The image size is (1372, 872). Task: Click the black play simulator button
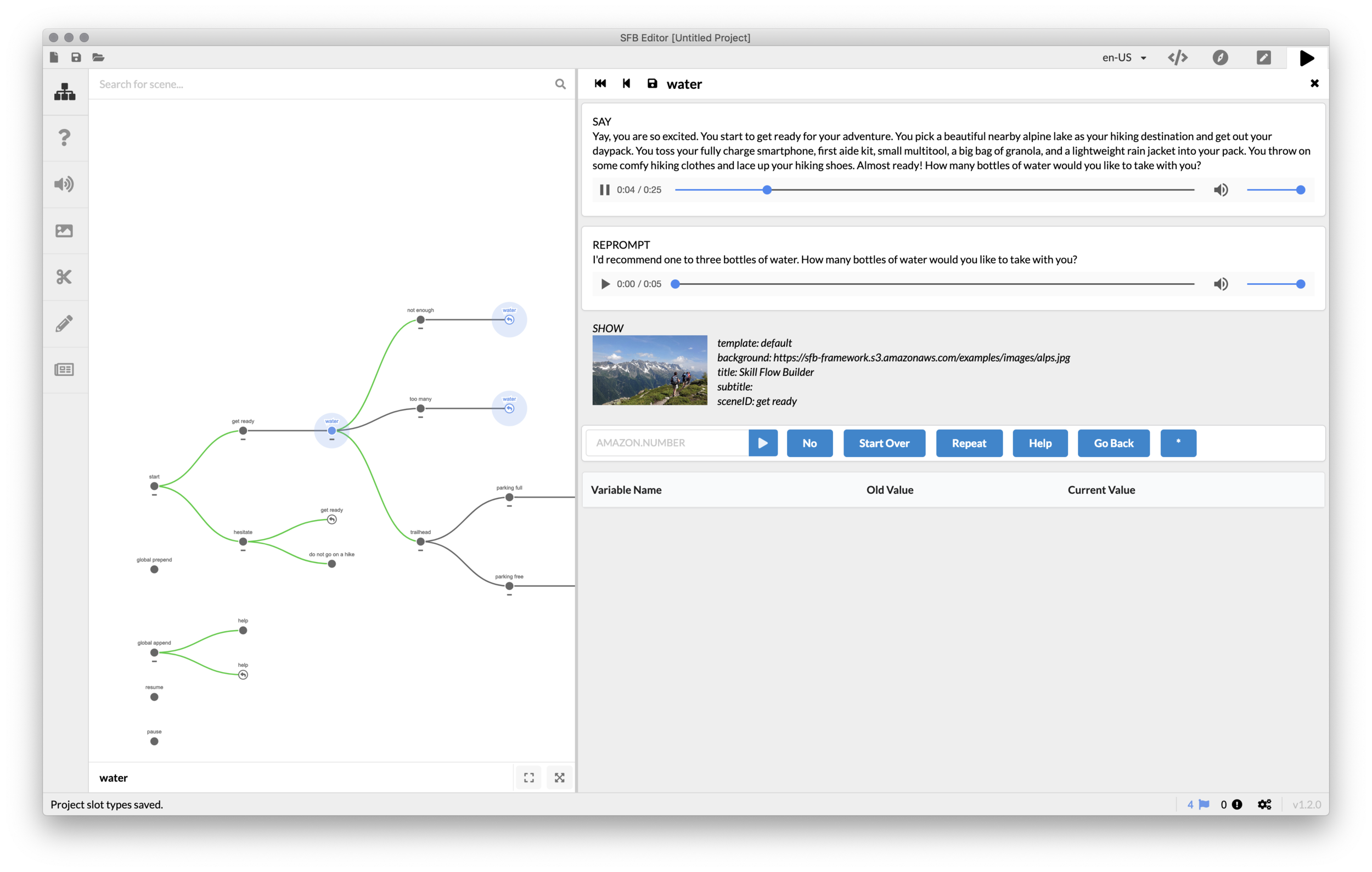1307,58
